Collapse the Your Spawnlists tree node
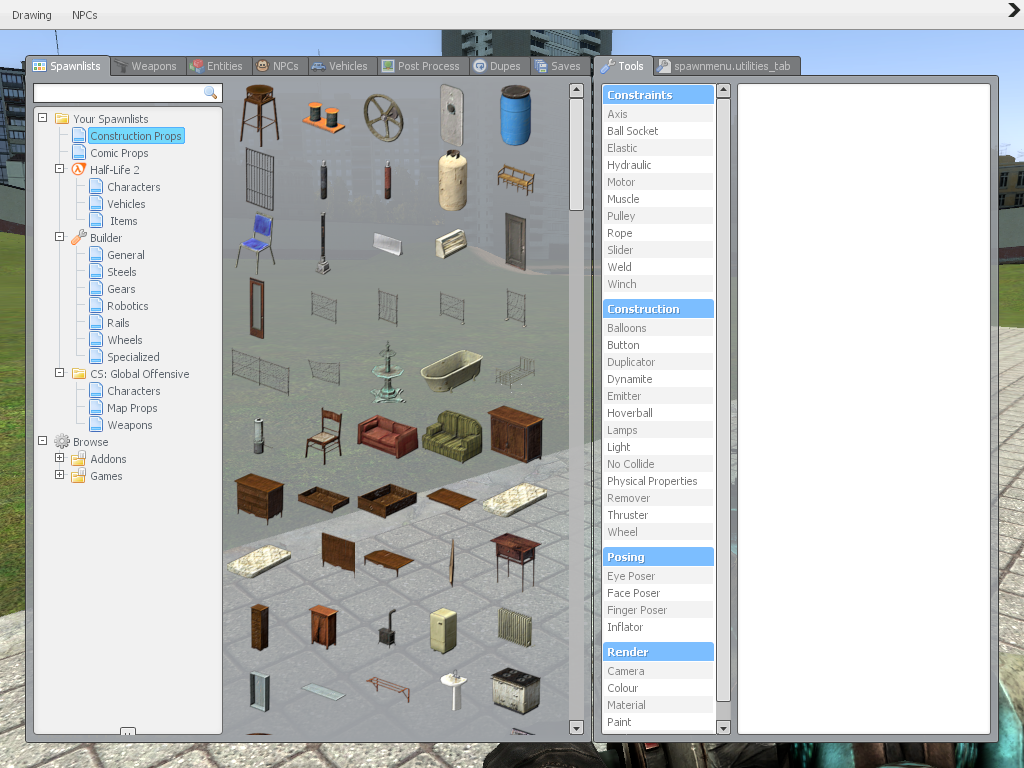Screen dimensions: 1024x768 pos(42,118)
